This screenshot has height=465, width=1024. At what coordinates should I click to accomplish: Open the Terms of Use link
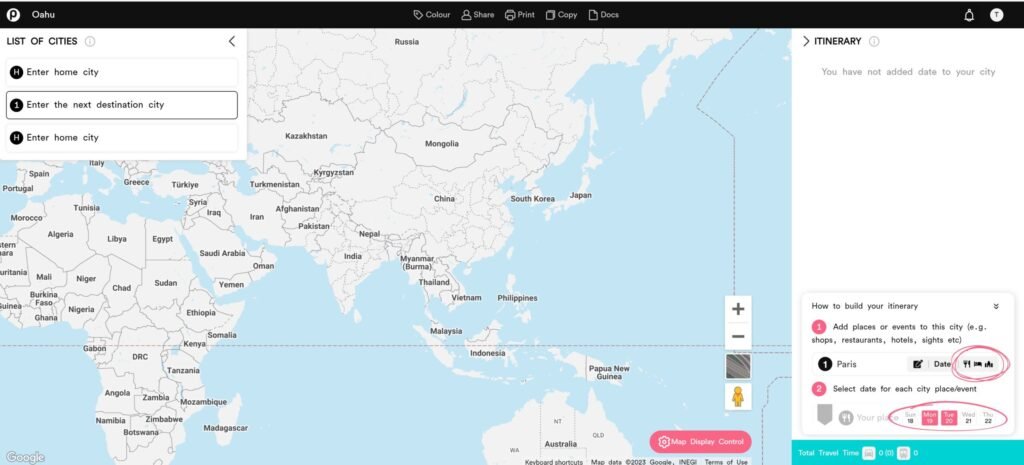click(x=726, y=461)
